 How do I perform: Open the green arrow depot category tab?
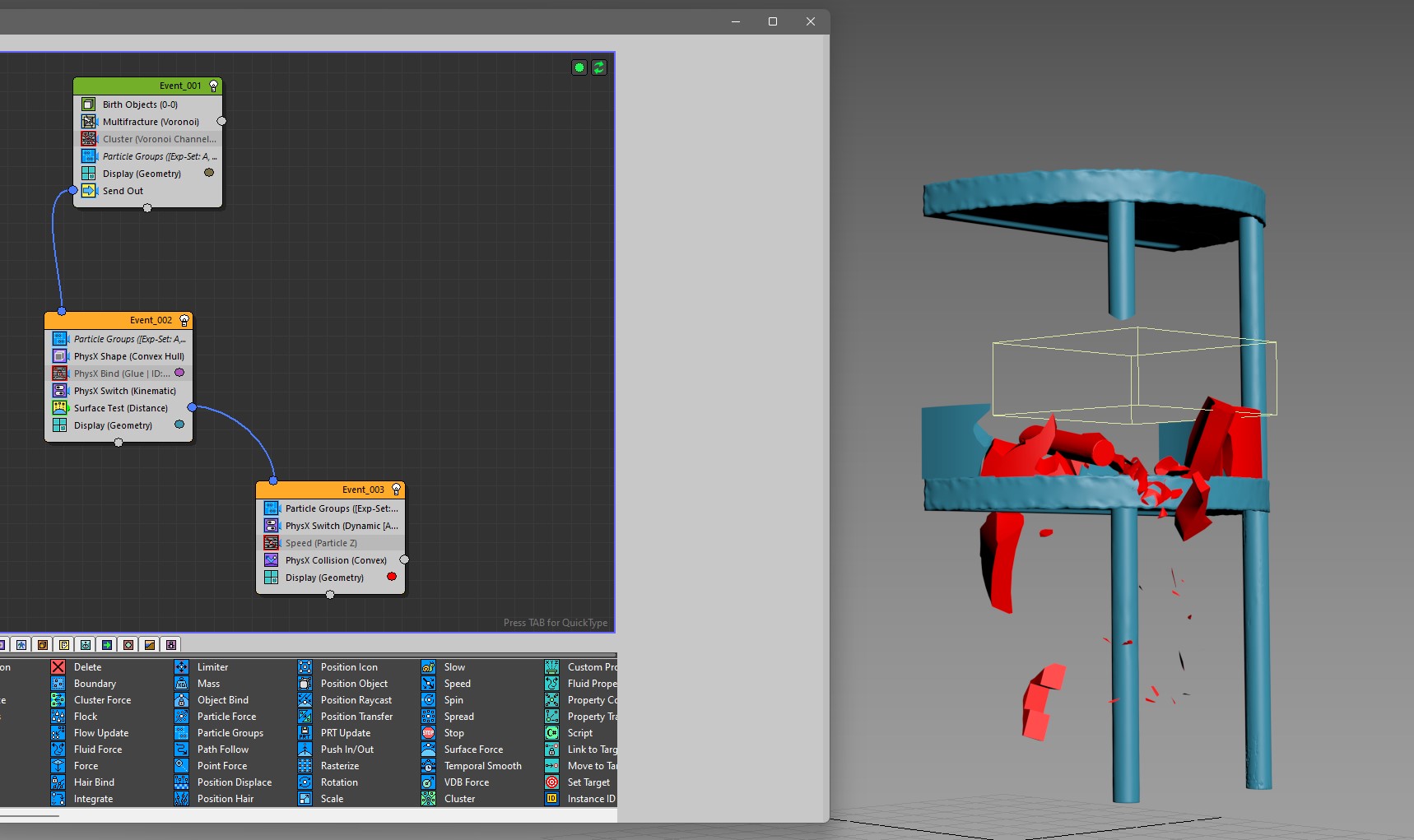(107, 645)
